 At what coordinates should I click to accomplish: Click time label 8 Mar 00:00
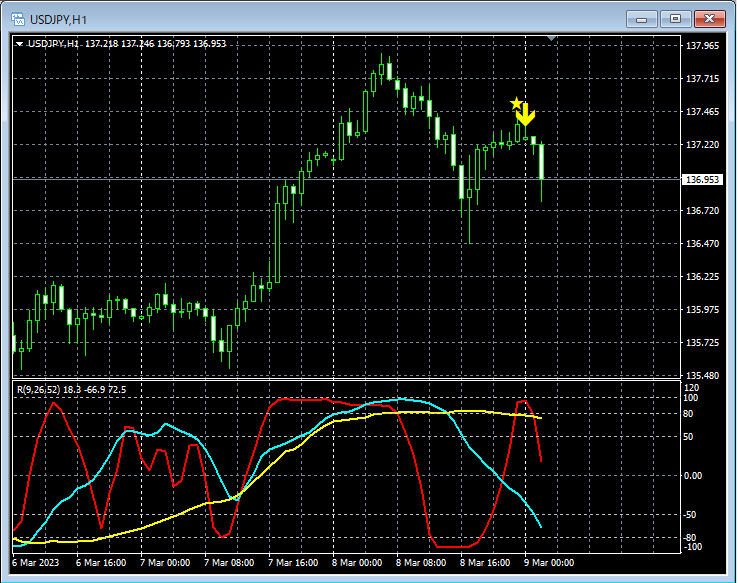[x=357, y=562]
